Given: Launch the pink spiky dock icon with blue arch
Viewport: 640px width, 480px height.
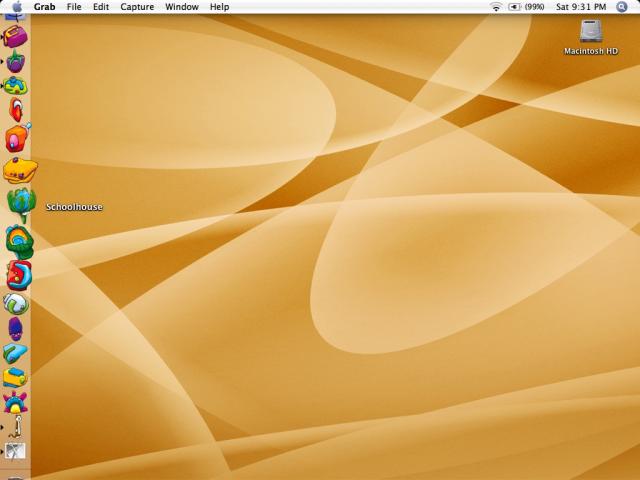Looking at the screenshot, I should pyautogui.click(x=15, y=402).
